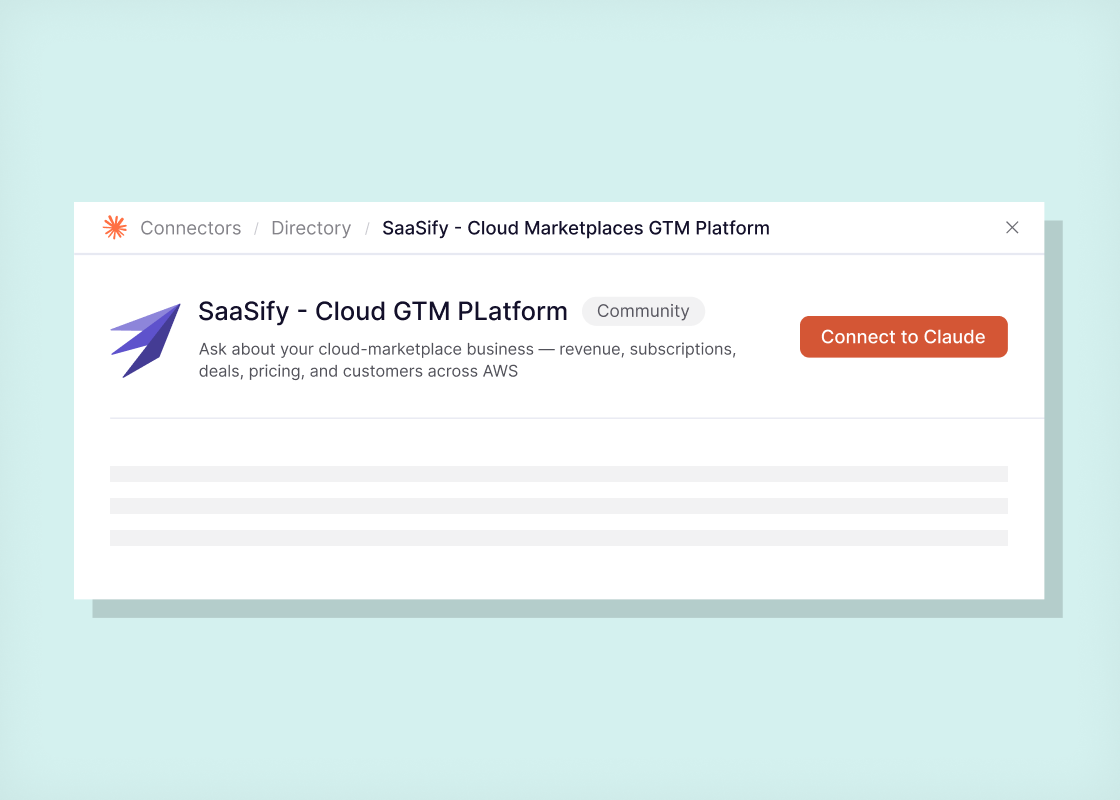This screenshot has height=800, width=1120.
Task: Click the SaaSify - Cloud Marketplaces GTM Platform breadcrumb
Action: pos(576,228)
